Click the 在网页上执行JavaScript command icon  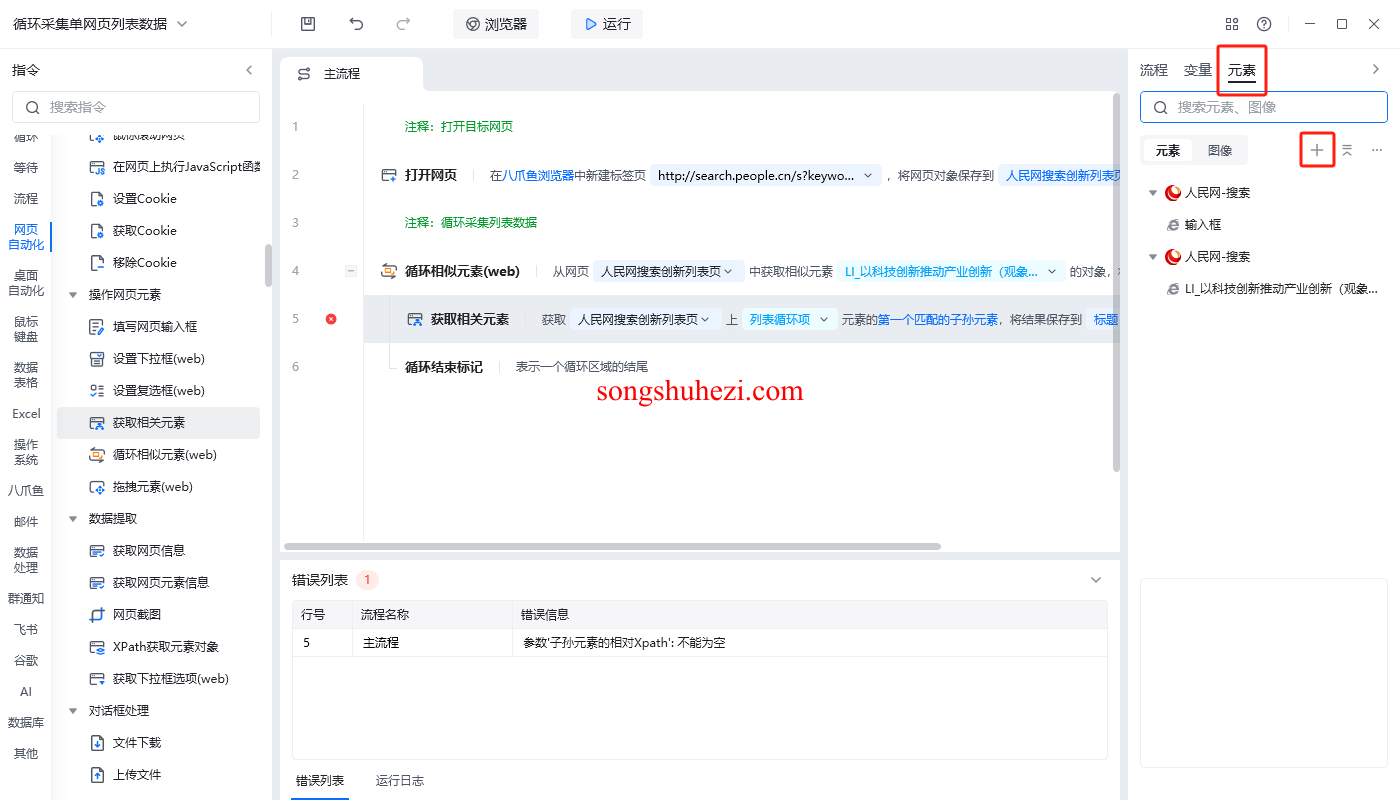point(97,167)
